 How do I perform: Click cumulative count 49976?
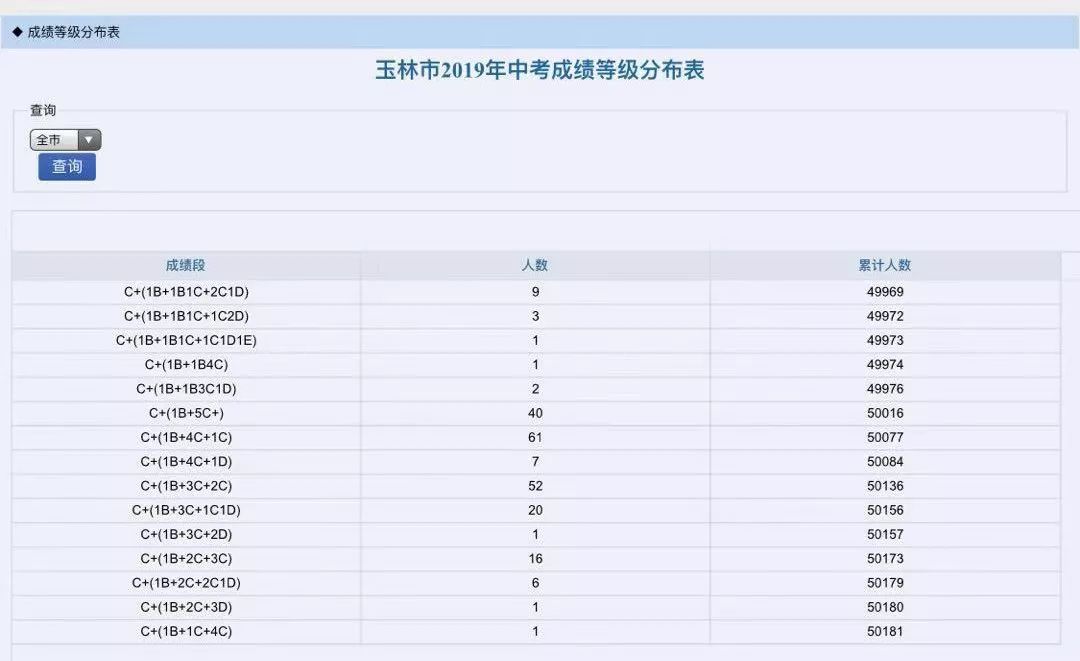tap(885, 389)
